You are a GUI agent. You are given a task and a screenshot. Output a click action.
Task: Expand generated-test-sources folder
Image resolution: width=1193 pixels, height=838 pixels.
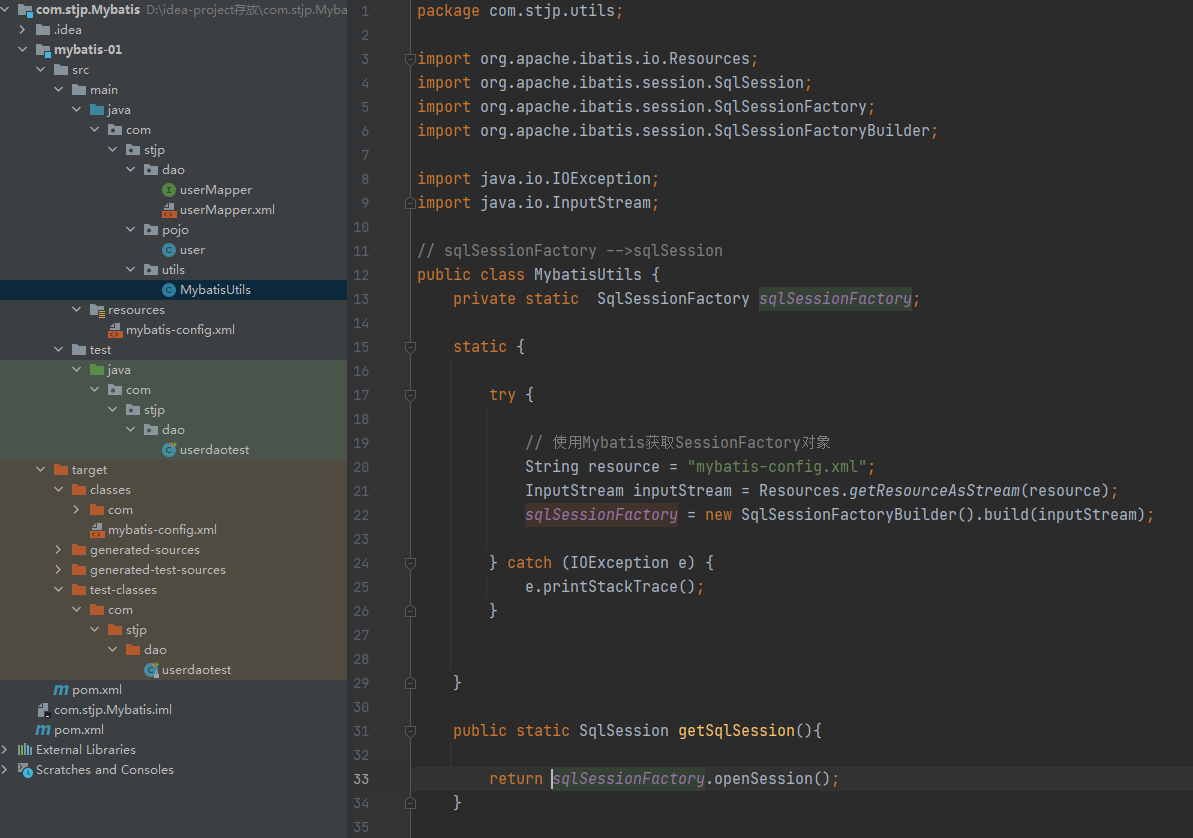(x=59, y=570)
